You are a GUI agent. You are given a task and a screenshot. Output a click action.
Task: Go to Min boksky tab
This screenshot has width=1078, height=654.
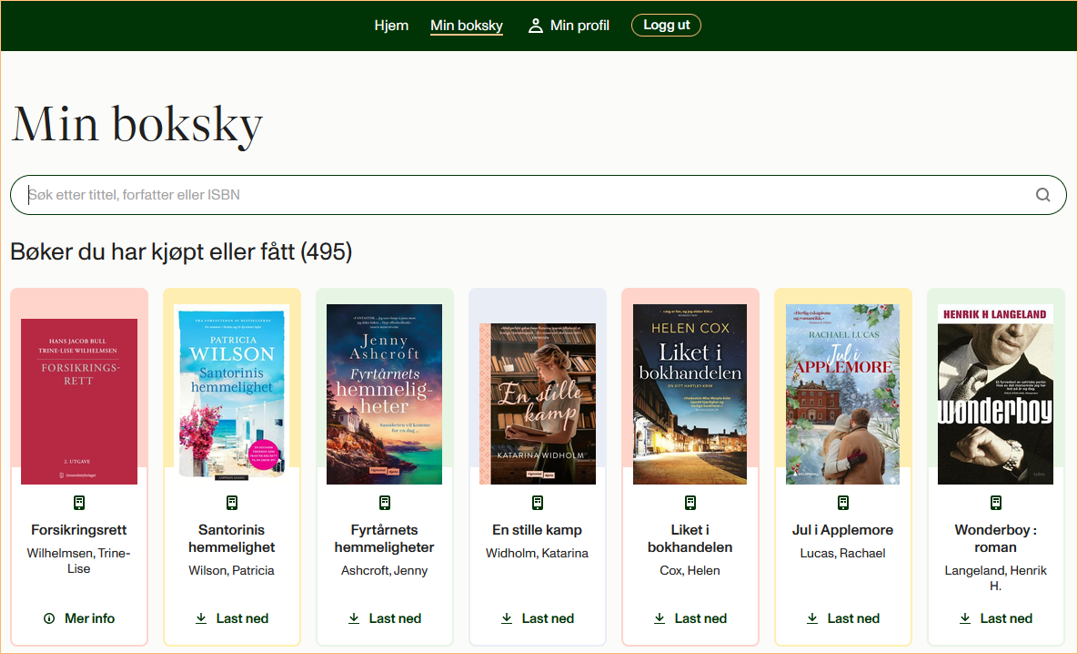point(467,25)
